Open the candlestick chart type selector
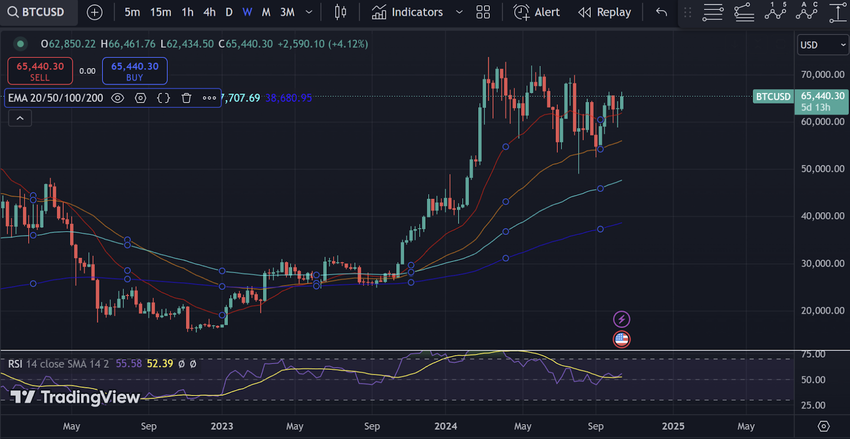 pyautogui.click(x=340, y=12)
